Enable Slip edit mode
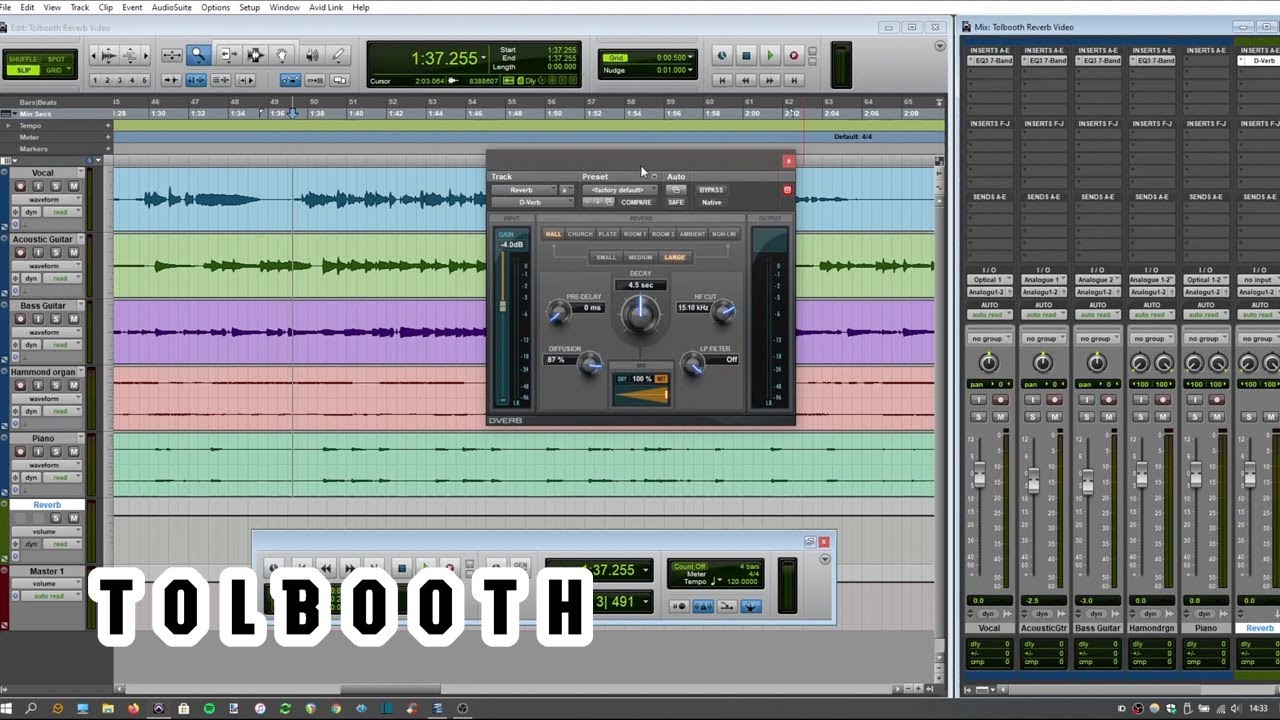This screenshot has width=1280, height=720. click(22, 70)
